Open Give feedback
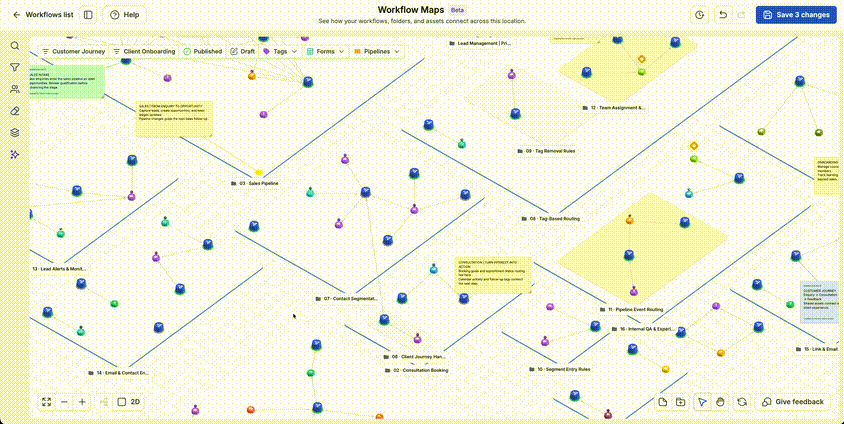Viewport: 844px width, 424px height. 793,402
